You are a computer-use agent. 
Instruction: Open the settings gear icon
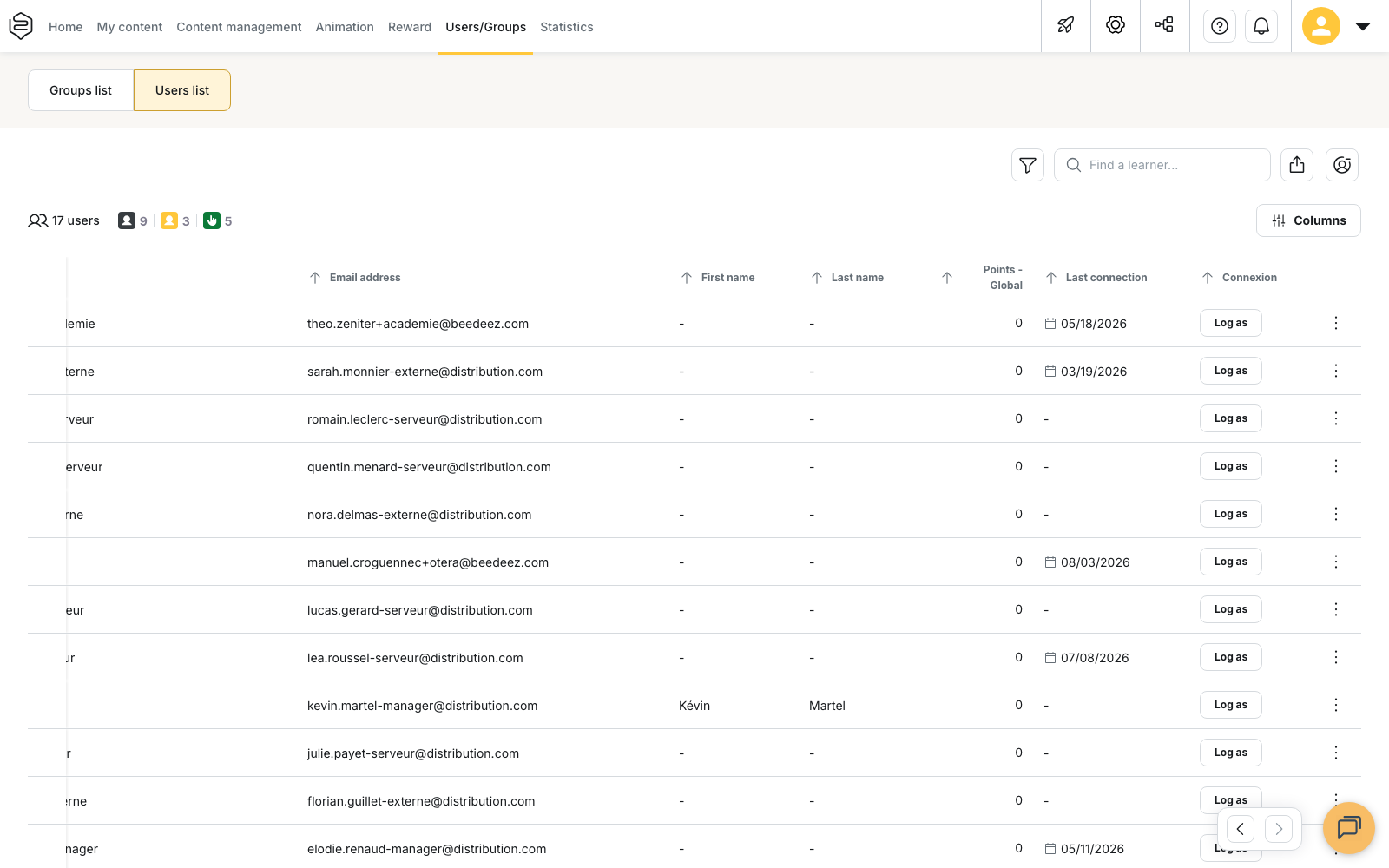pyautogui.click(x=1116, y=26)
